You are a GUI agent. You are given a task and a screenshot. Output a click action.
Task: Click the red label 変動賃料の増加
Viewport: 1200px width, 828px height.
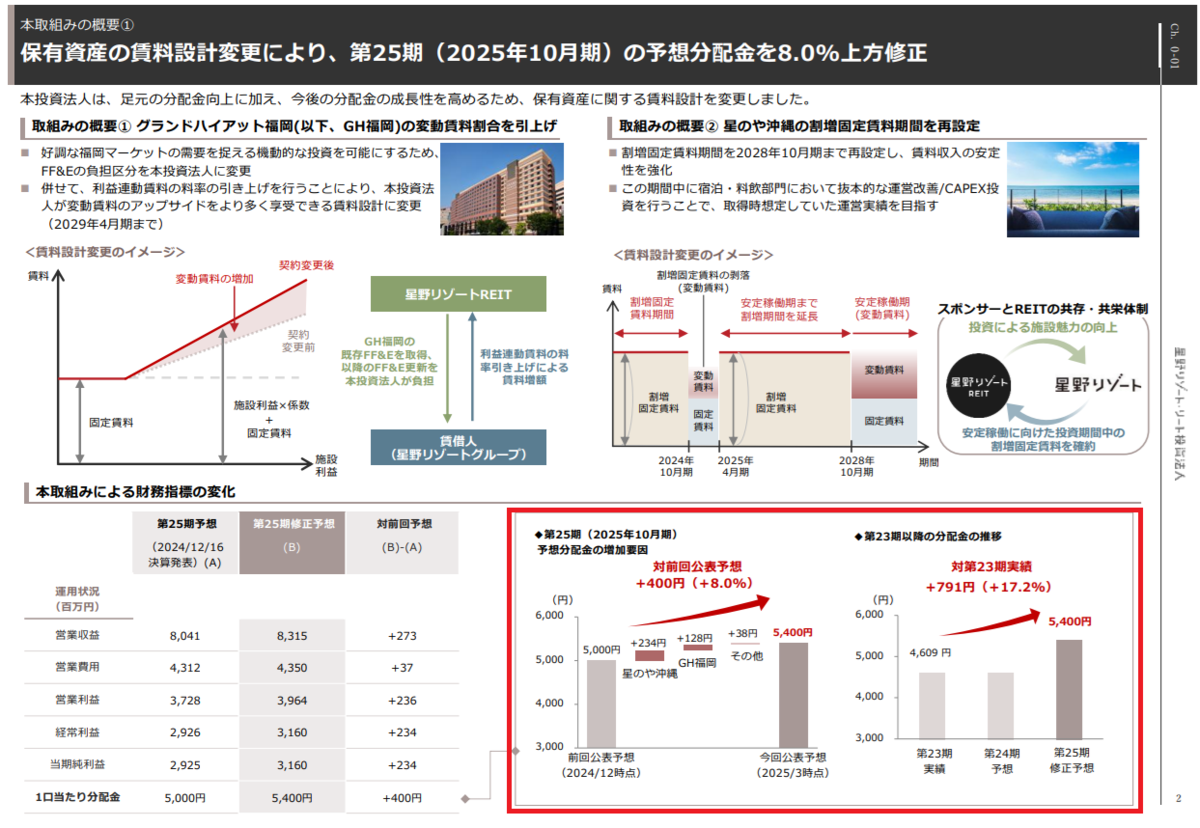pyautogui.click(x=214, y=278)
